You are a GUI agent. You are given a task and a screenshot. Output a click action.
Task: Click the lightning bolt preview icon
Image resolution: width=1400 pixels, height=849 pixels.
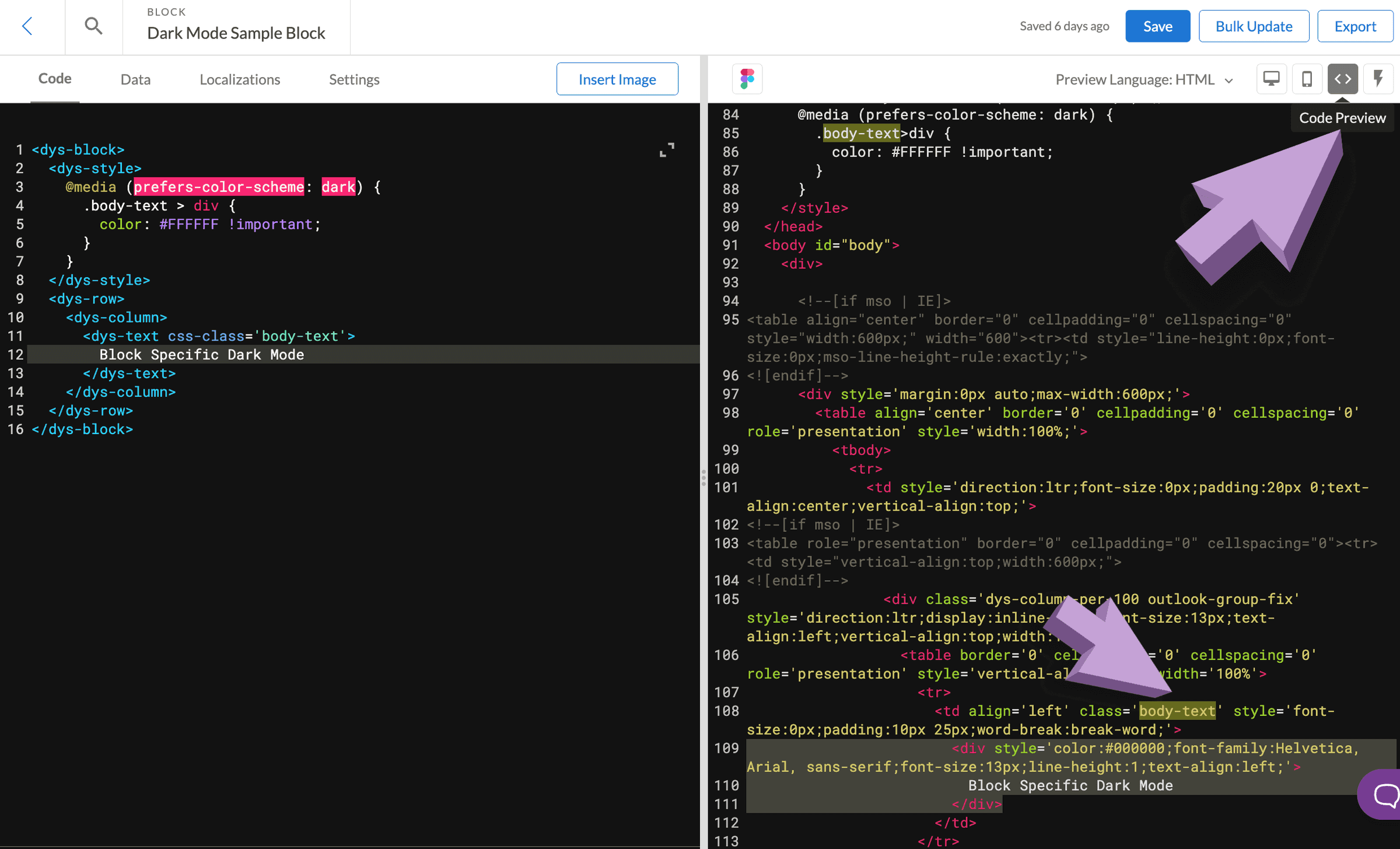pyautogui.click(x=1378, y=79)
